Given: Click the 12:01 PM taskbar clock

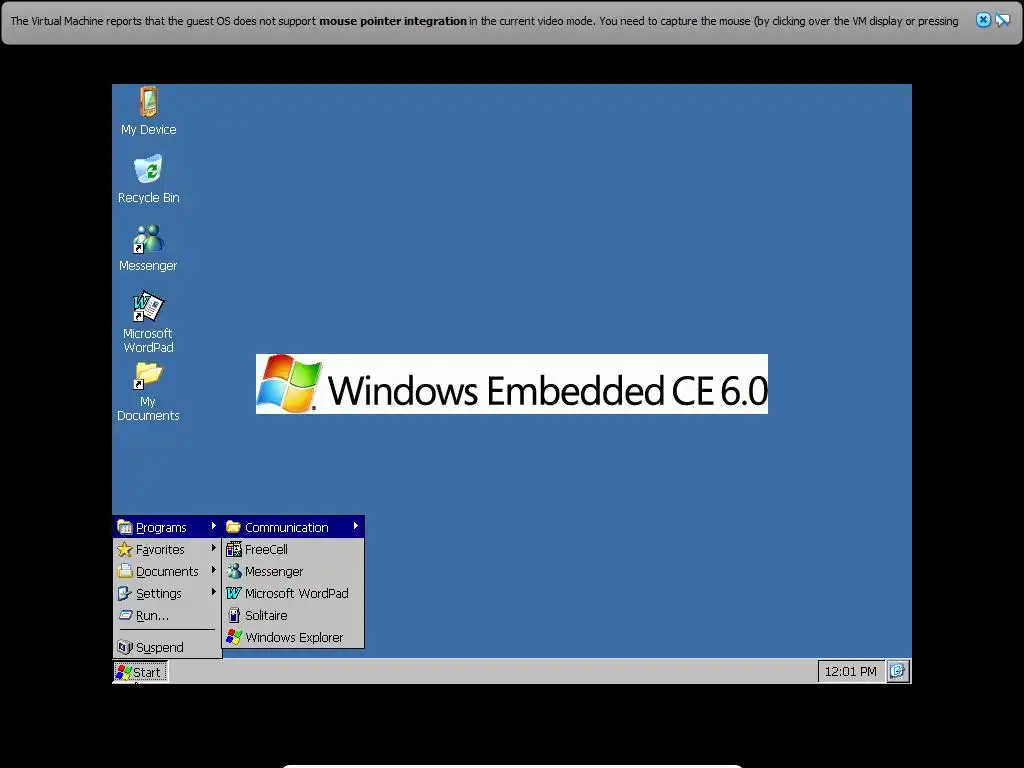Looking at the screenshot, I should click(x=850, y=671).
